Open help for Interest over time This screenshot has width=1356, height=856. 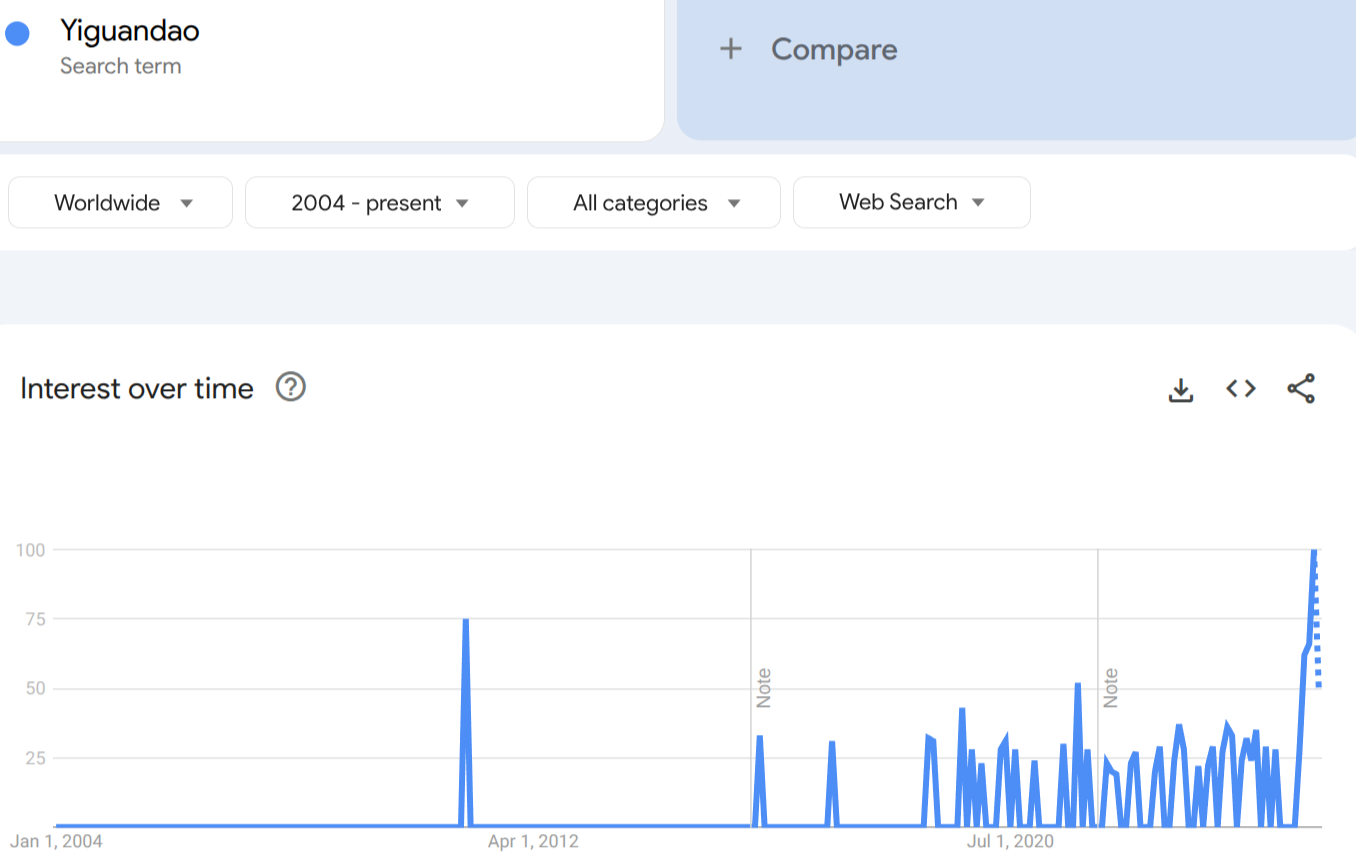[290, 387]
